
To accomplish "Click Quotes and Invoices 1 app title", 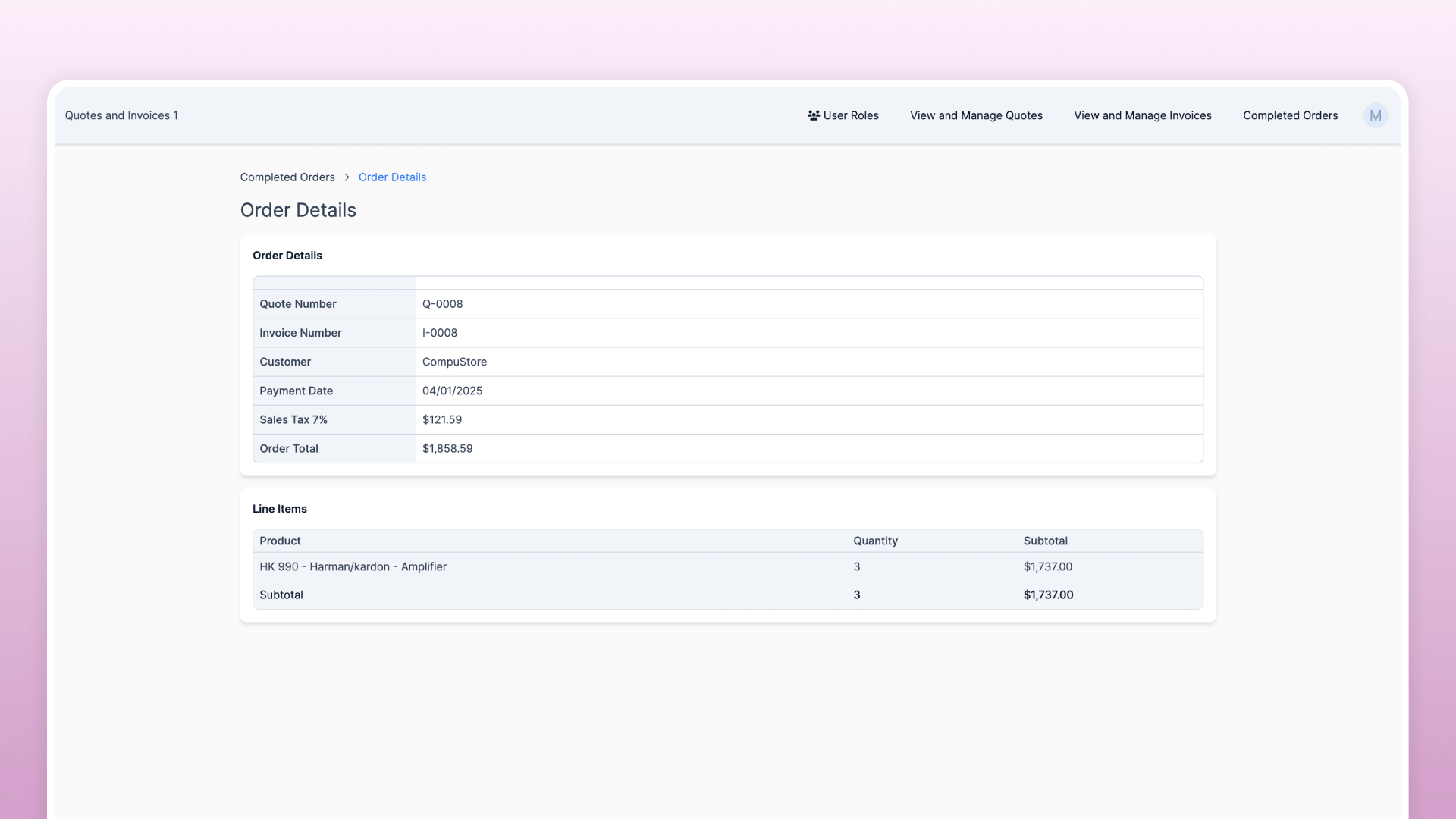I will pyautogui.click(x=121, y=115).
